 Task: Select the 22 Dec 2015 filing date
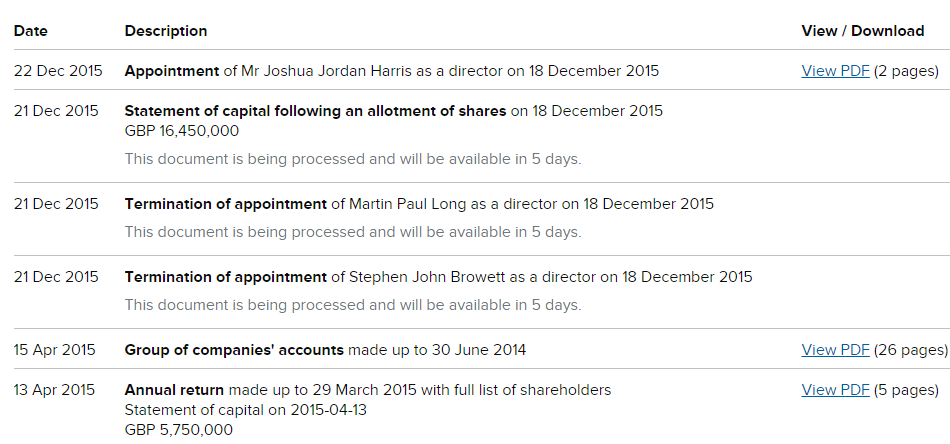coord(58,71)
